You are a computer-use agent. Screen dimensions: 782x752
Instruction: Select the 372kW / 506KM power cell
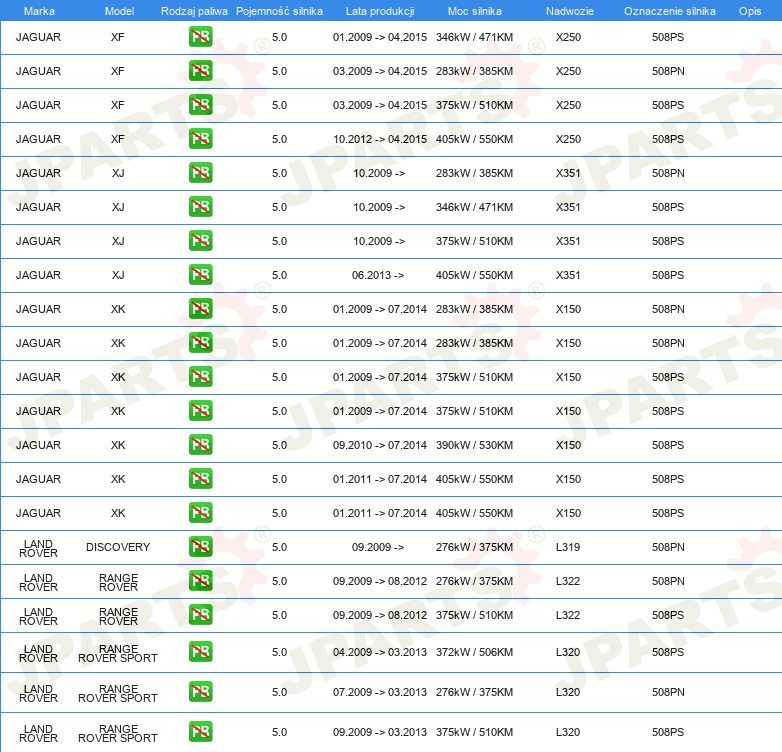474,652
